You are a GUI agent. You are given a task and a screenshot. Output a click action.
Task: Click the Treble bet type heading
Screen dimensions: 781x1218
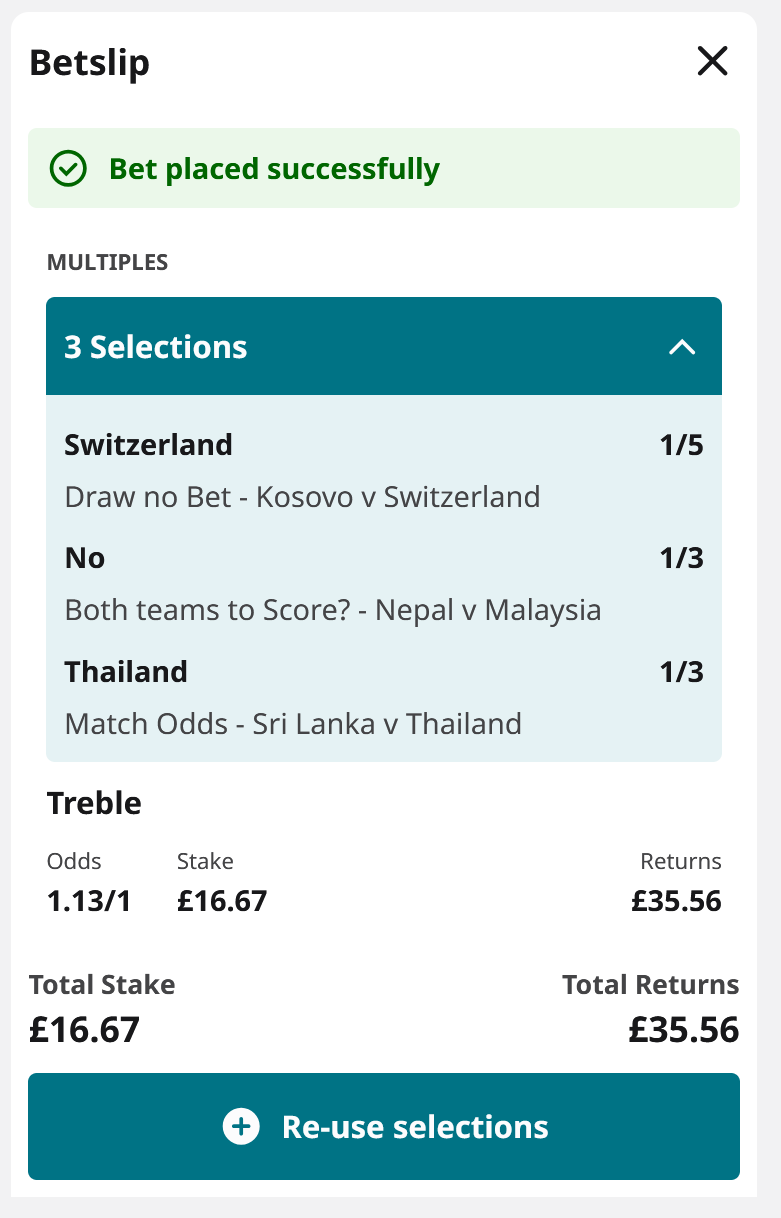pos(94,803)
